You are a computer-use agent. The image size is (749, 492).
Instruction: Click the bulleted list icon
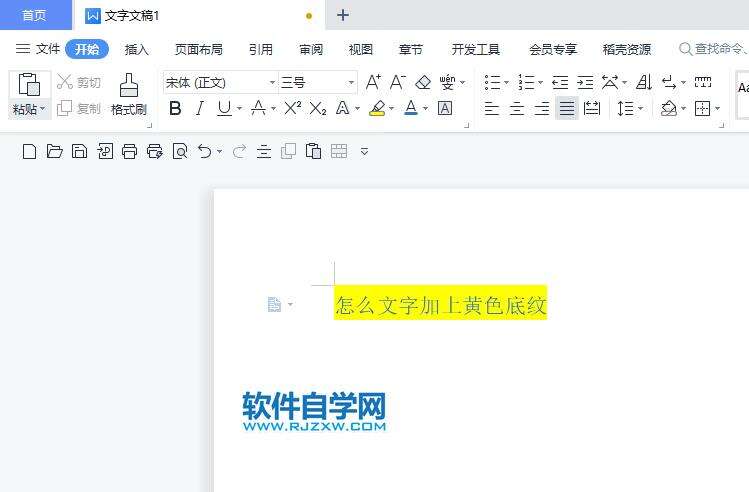[x=492, y=83]
